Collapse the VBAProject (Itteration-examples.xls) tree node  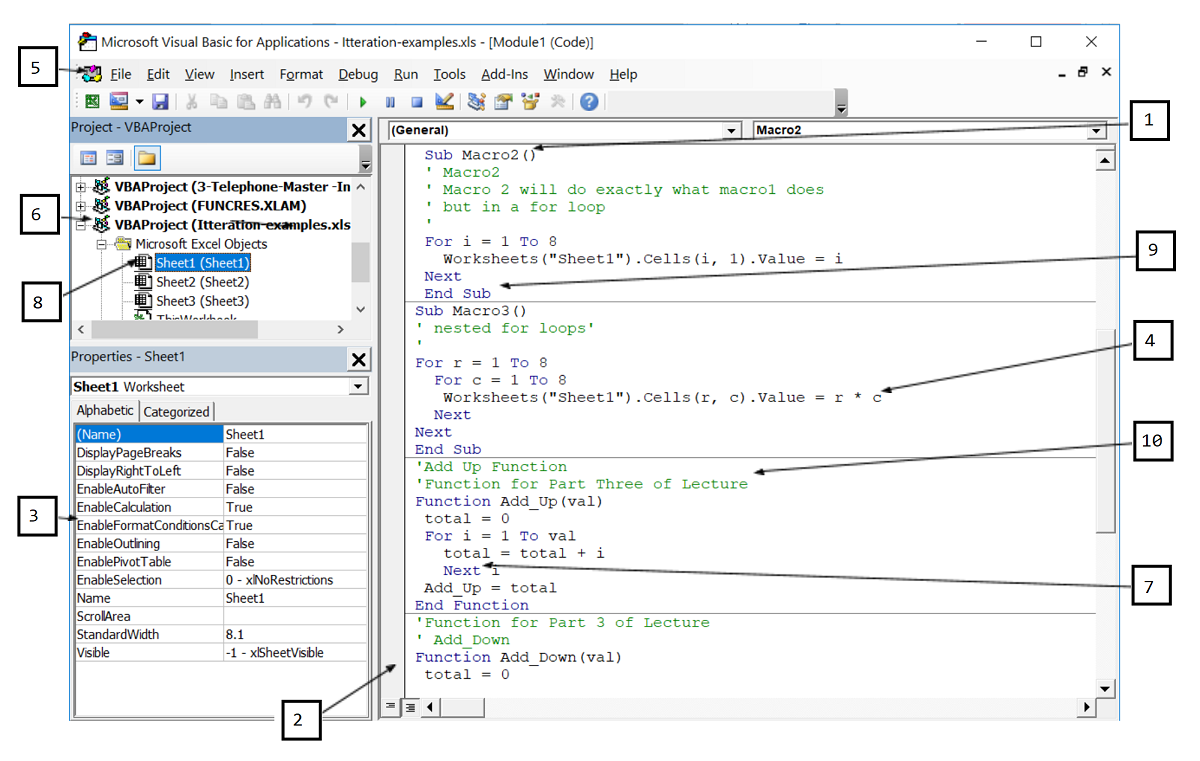click(x=81, y=225)
